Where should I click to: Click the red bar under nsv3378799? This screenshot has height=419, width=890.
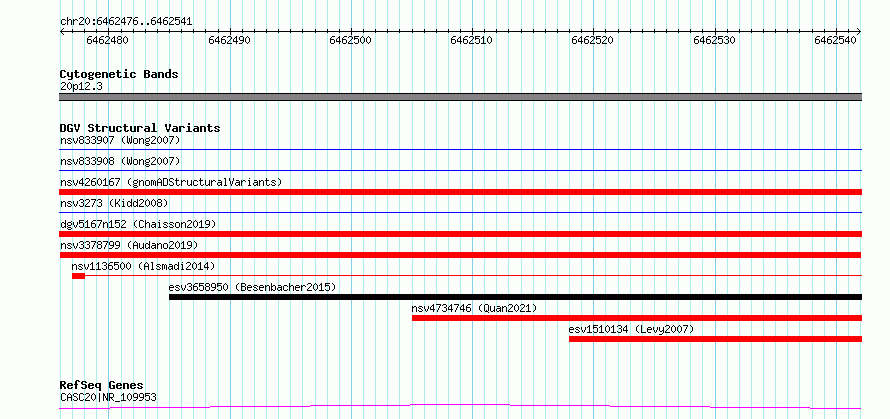click(461, 255)
